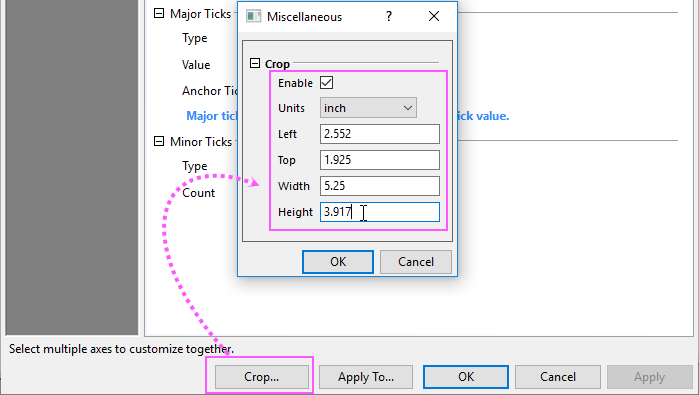Click the blue Major tick hint text
699x395 pixels.
pos(212,116)
